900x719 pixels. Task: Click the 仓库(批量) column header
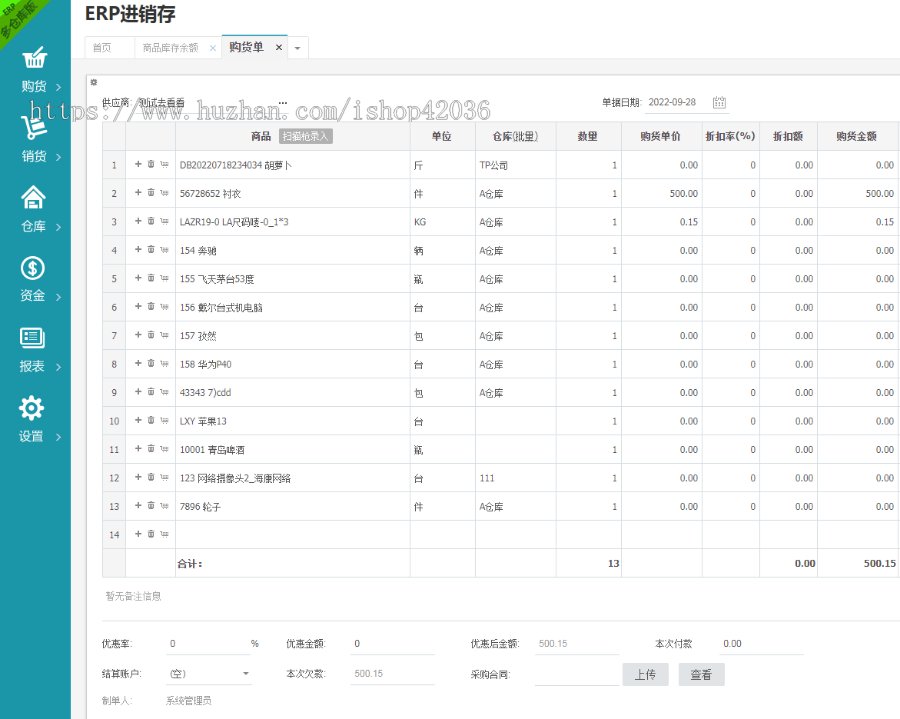point(515,136)
